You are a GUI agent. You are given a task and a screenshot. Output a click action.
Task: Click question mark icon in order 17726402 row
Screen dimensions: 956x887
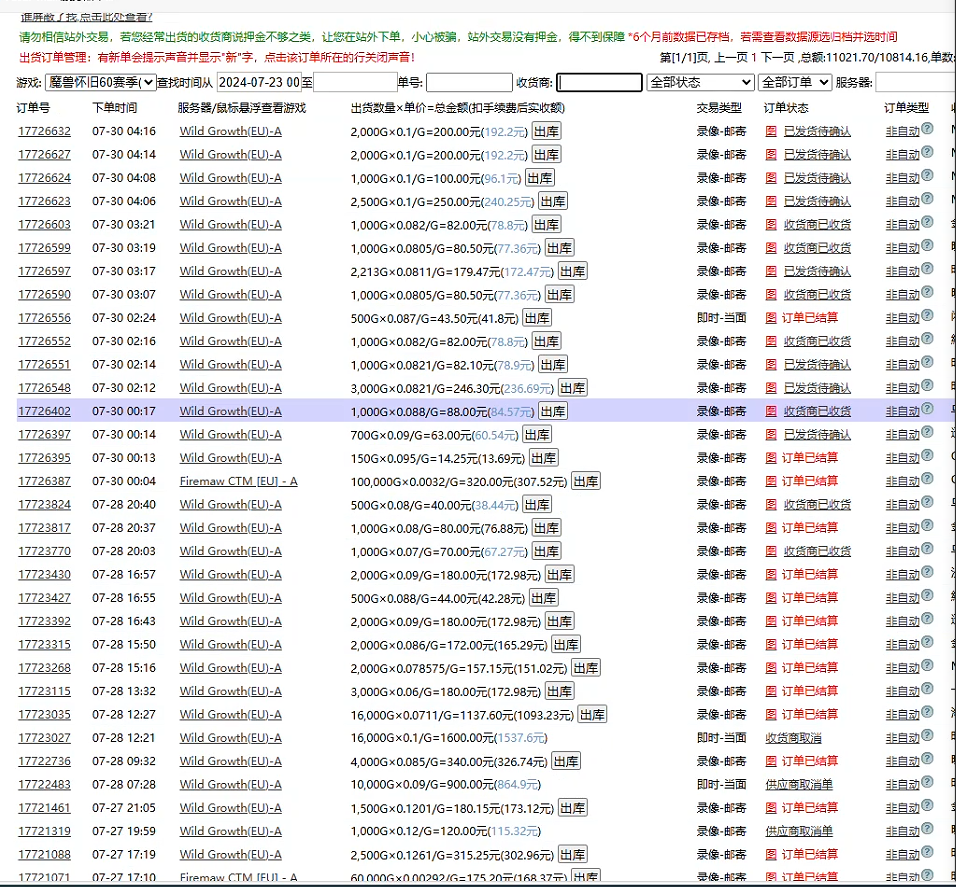pyautogui.click(x=927, y=409)
